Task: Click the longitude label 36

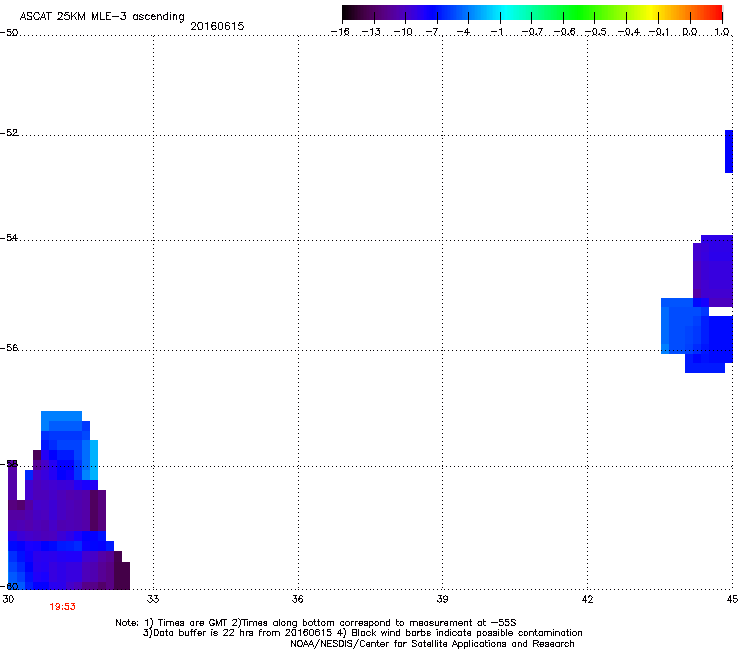Action: click(x=298, y=599)
